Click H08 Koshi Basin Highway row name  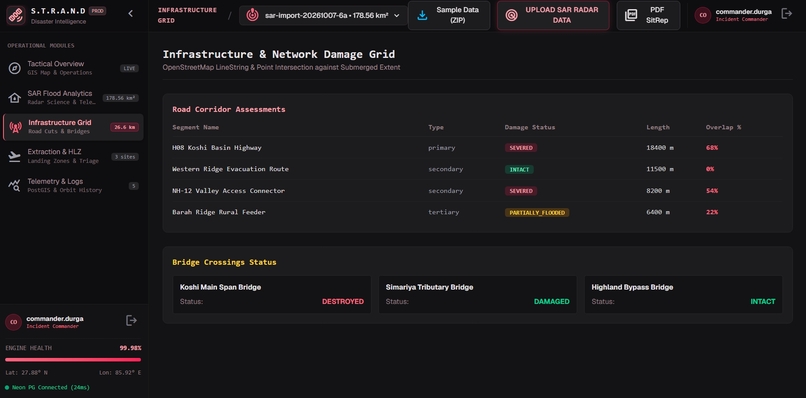217,148
